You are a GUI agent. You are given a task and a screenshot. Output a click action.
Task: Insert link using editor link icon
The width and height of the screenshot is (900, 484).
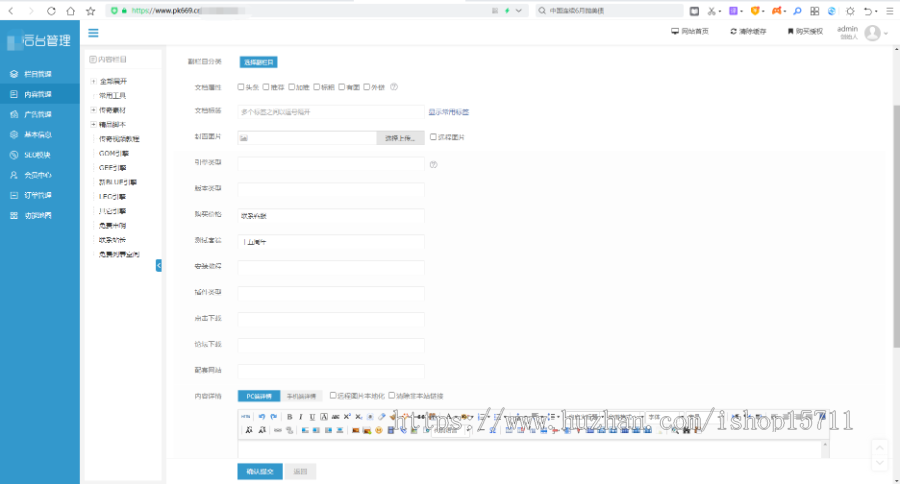coord(278,430)
